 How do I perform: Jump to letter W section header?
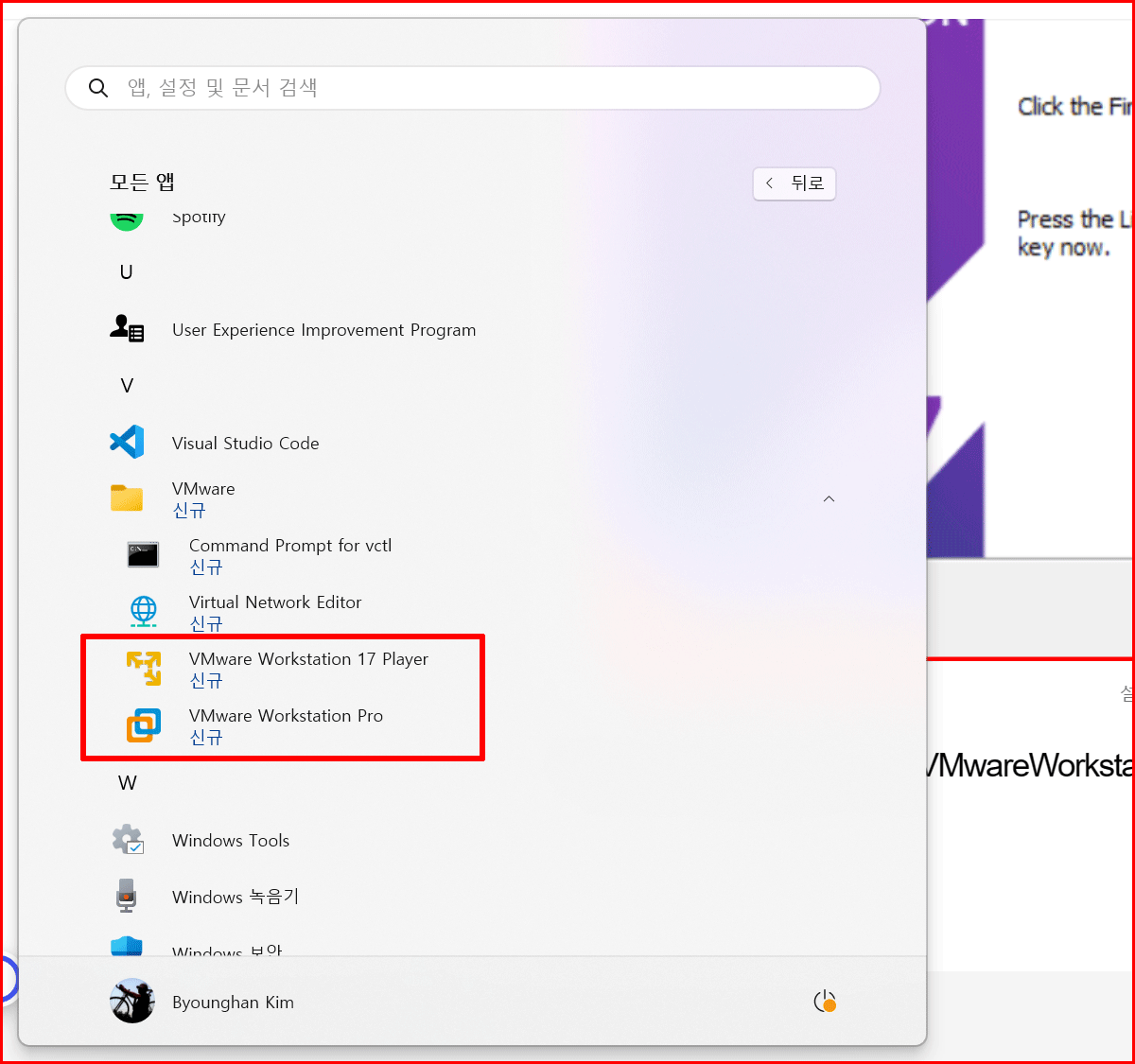128,782
